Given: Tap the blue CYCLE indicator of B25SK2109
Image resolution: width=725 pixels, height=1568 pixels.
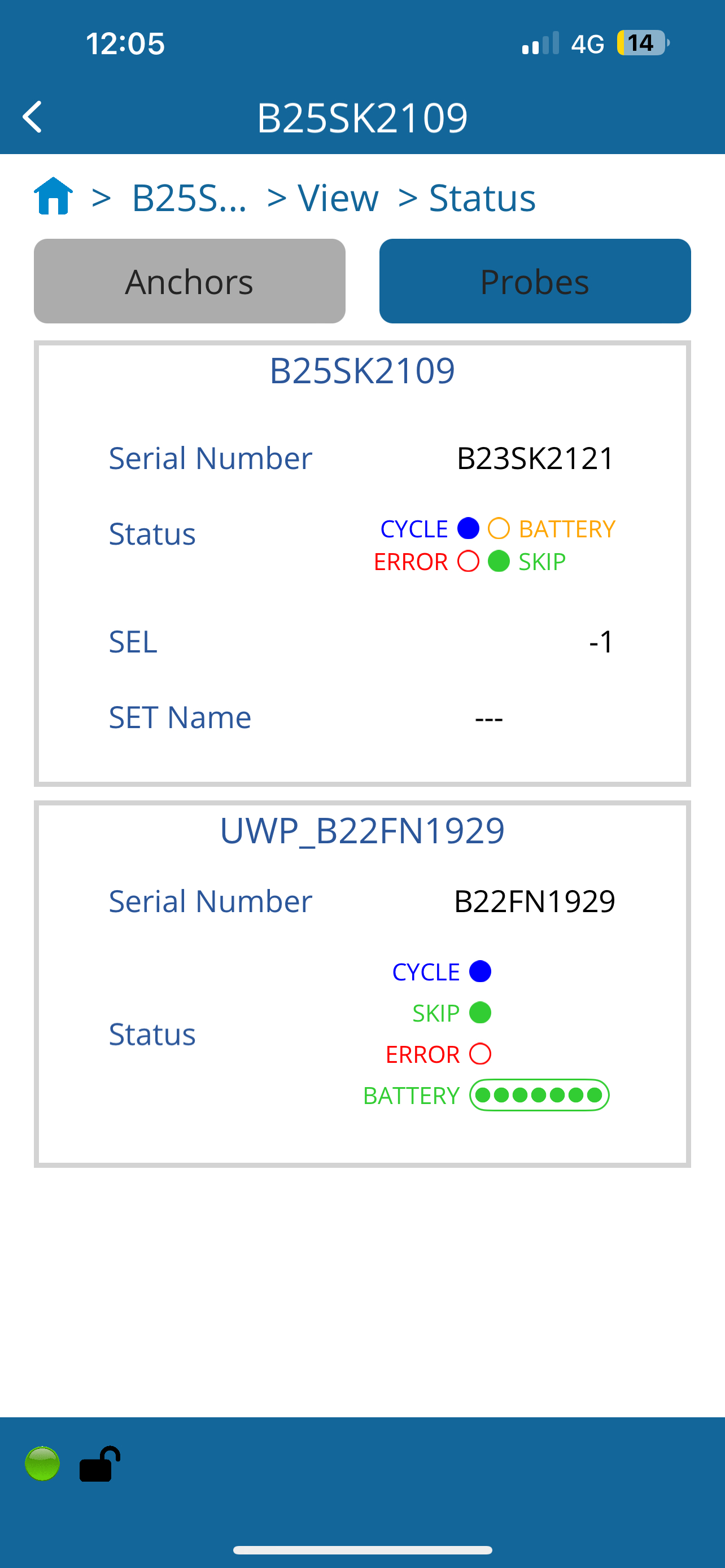Looking at the screenshot, I should (468, 528).
